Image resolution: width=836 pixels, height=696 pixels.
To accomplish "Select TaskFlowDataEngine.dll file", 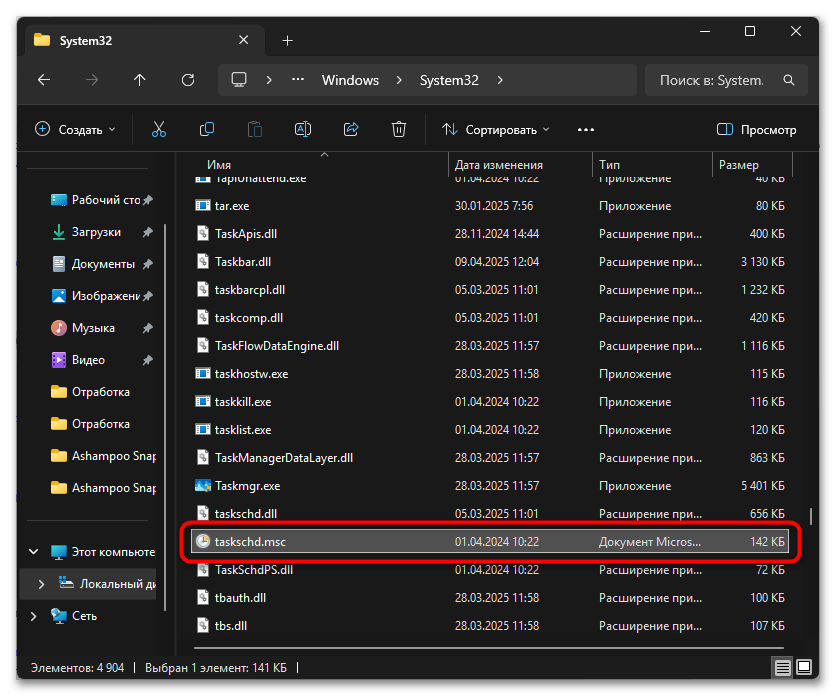I will (490, 346).
